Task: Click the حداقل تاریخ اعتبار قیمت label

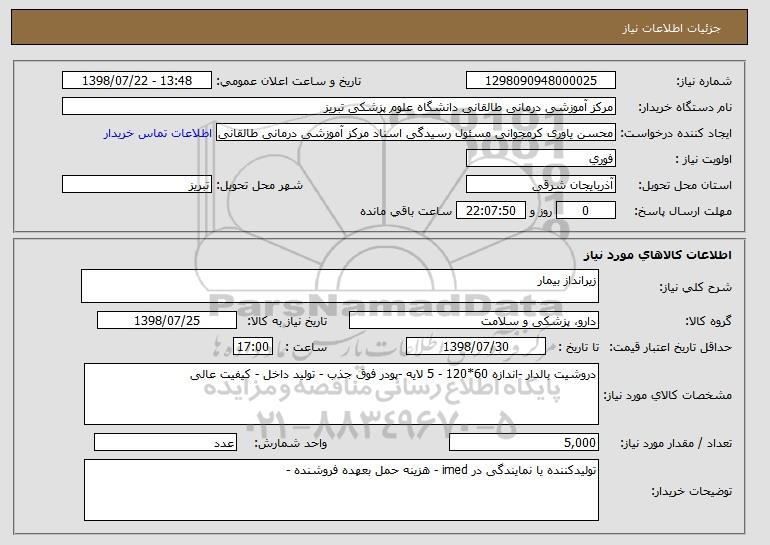Action: pos(671,348)
